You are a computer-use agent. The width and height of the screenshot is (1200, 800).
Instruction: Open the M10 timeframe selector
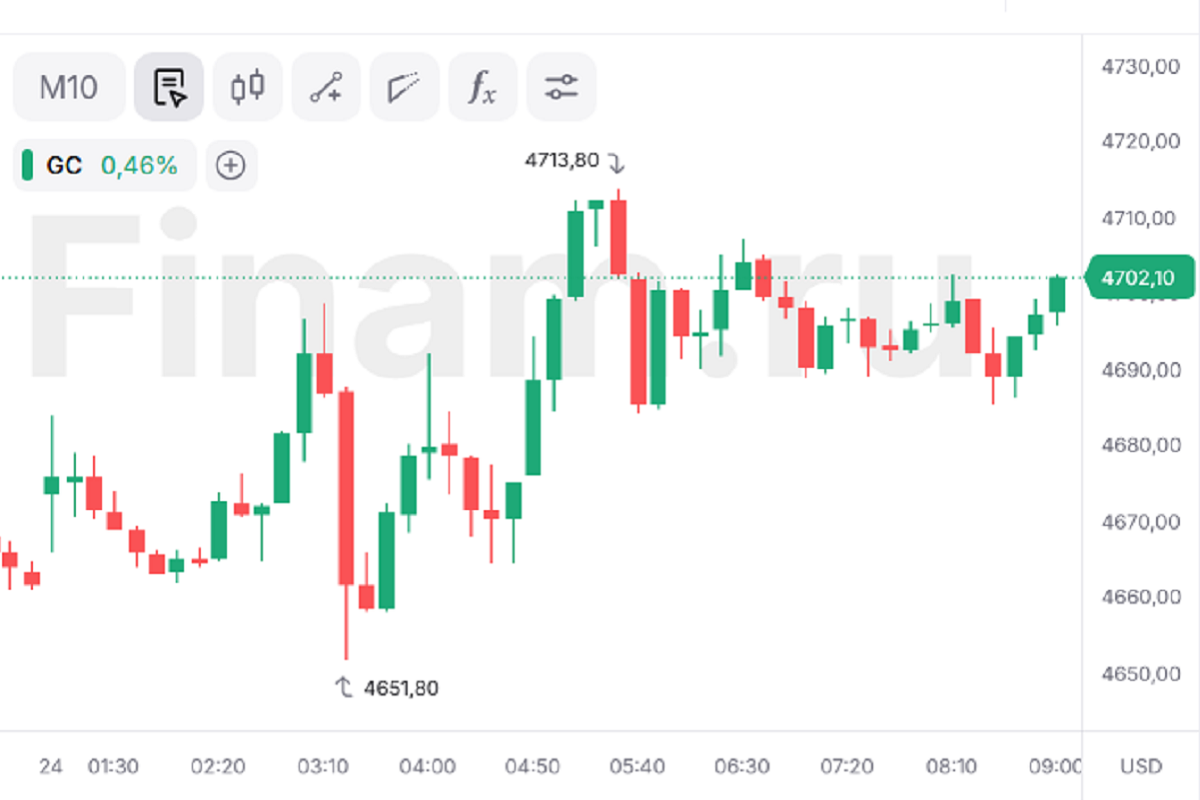pos(69,87)
